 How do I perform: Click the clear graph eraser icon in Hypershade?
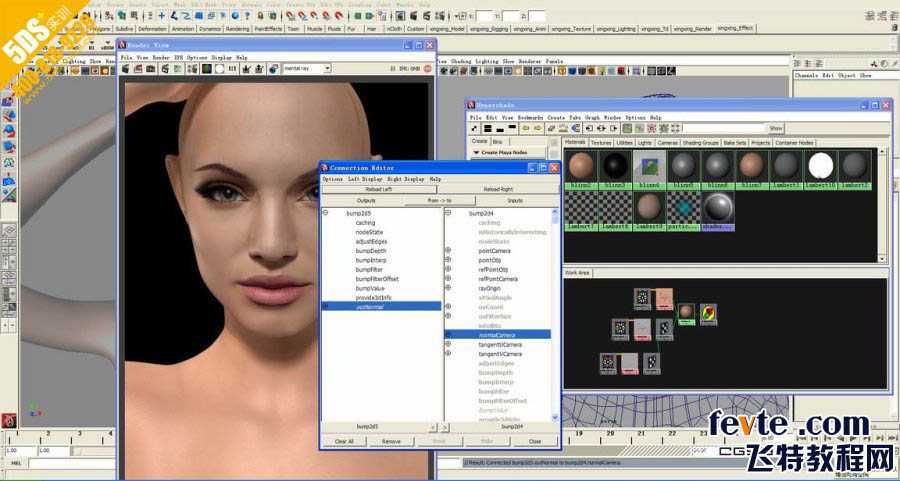pos(552,129)
